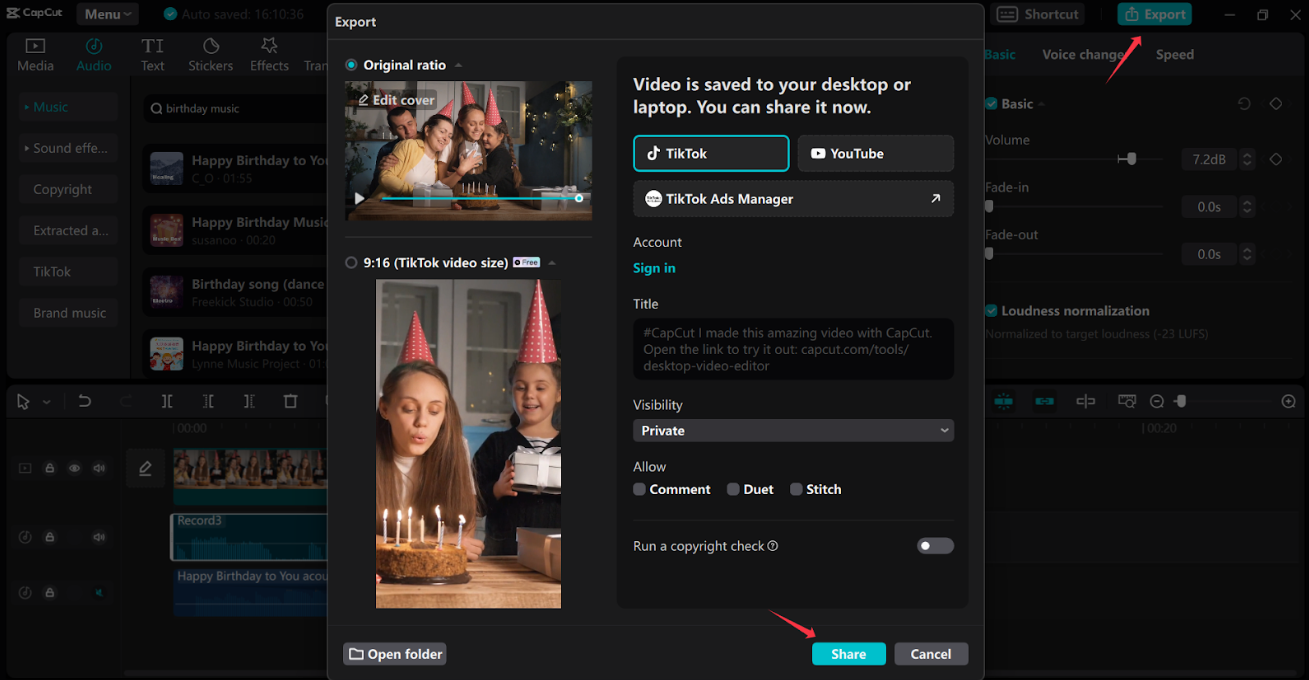Select the TikTok share tab
The image size is (1309, 680).
[711, 153]
